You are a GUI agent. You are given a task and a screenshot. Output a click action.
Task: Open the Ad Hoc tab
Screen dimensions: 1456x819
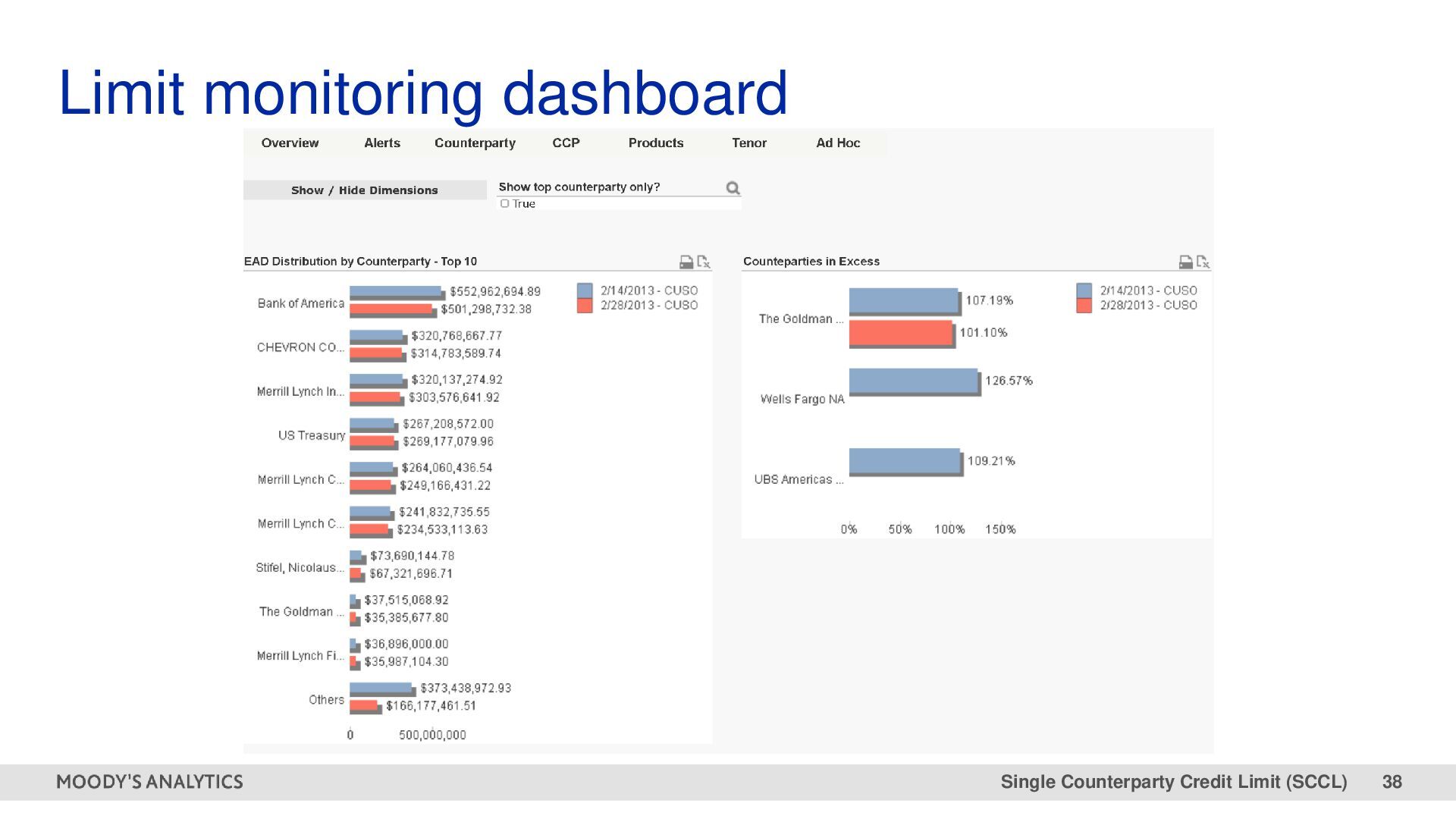(838, 143)
